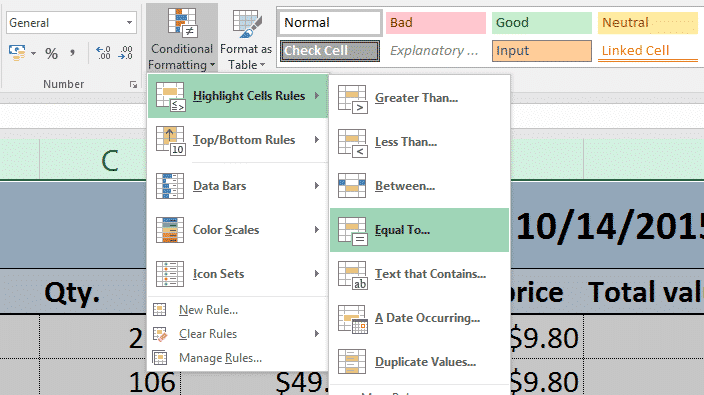Click the Data Bars icon
Image resolution: width=704 pixels, height=395 pixels.
click(170, 186)
